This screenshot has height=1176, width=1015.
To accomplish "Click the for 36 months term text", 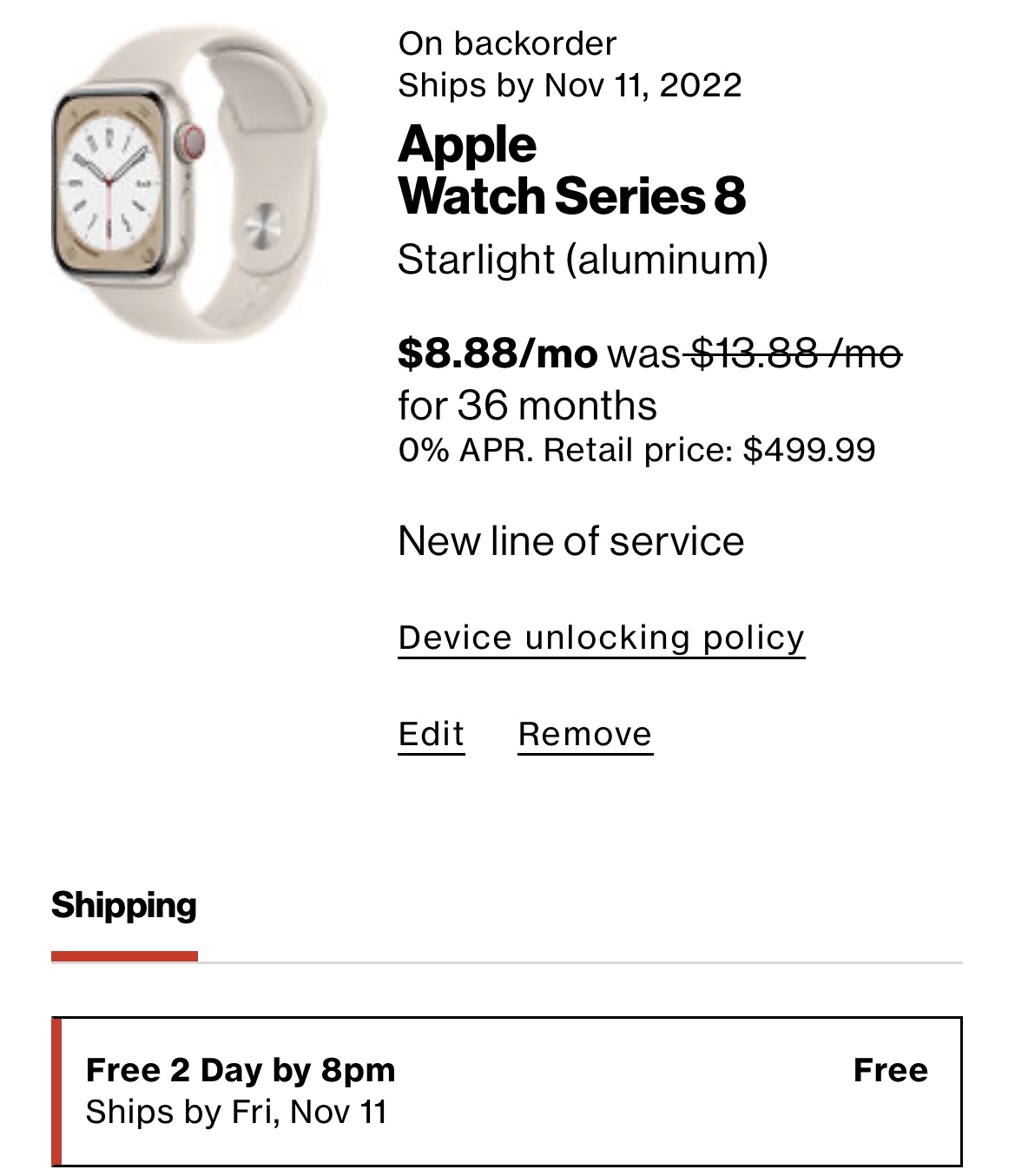I will (527, 406).
